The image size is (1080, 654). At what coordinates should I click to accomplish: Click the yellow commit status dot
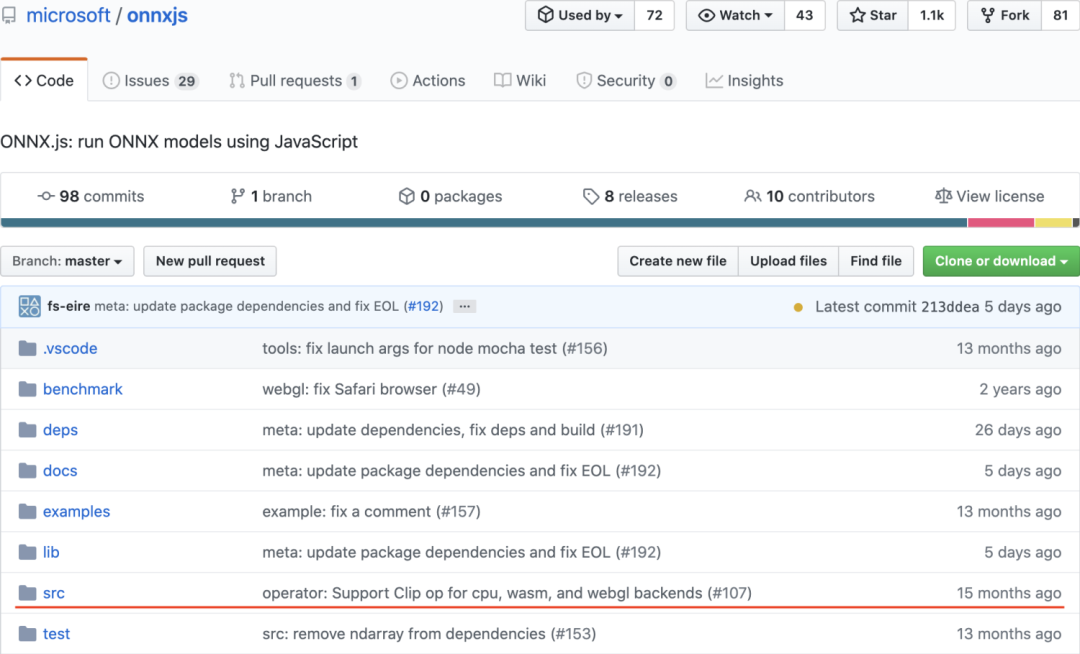point(798,307)
